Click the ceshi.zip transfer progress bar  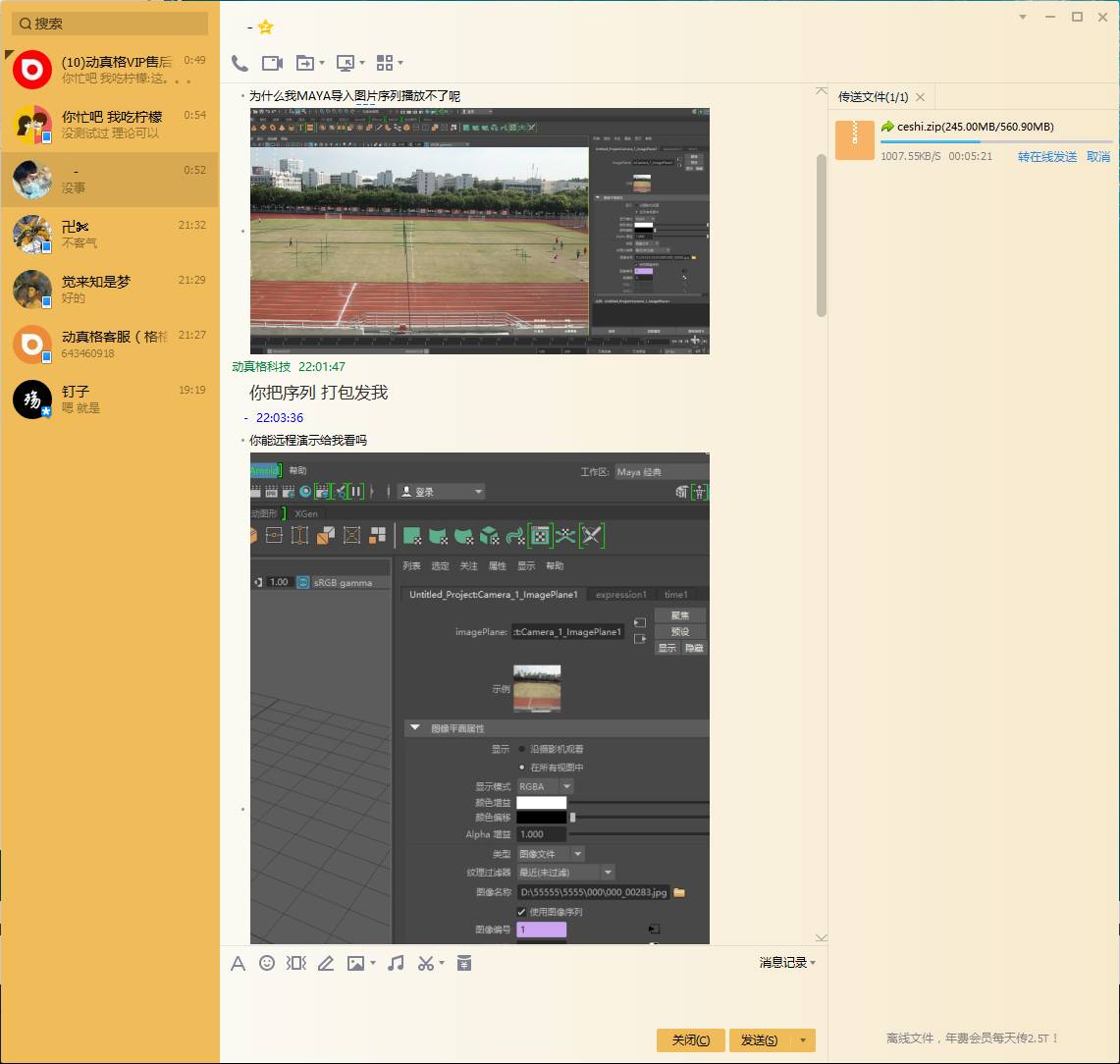(x=996, y=141)
